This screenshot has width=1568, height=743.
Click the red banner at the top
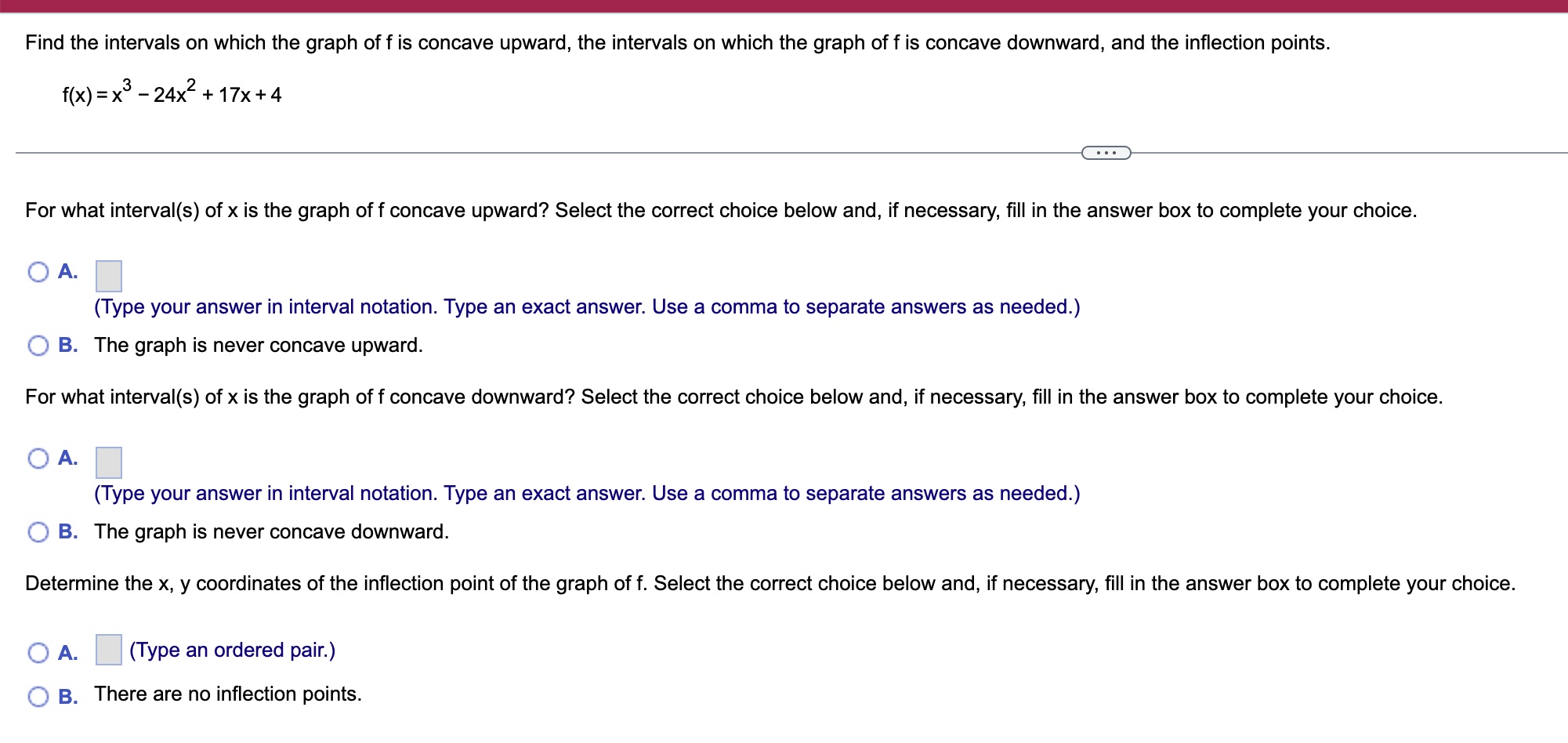[784, 6]
